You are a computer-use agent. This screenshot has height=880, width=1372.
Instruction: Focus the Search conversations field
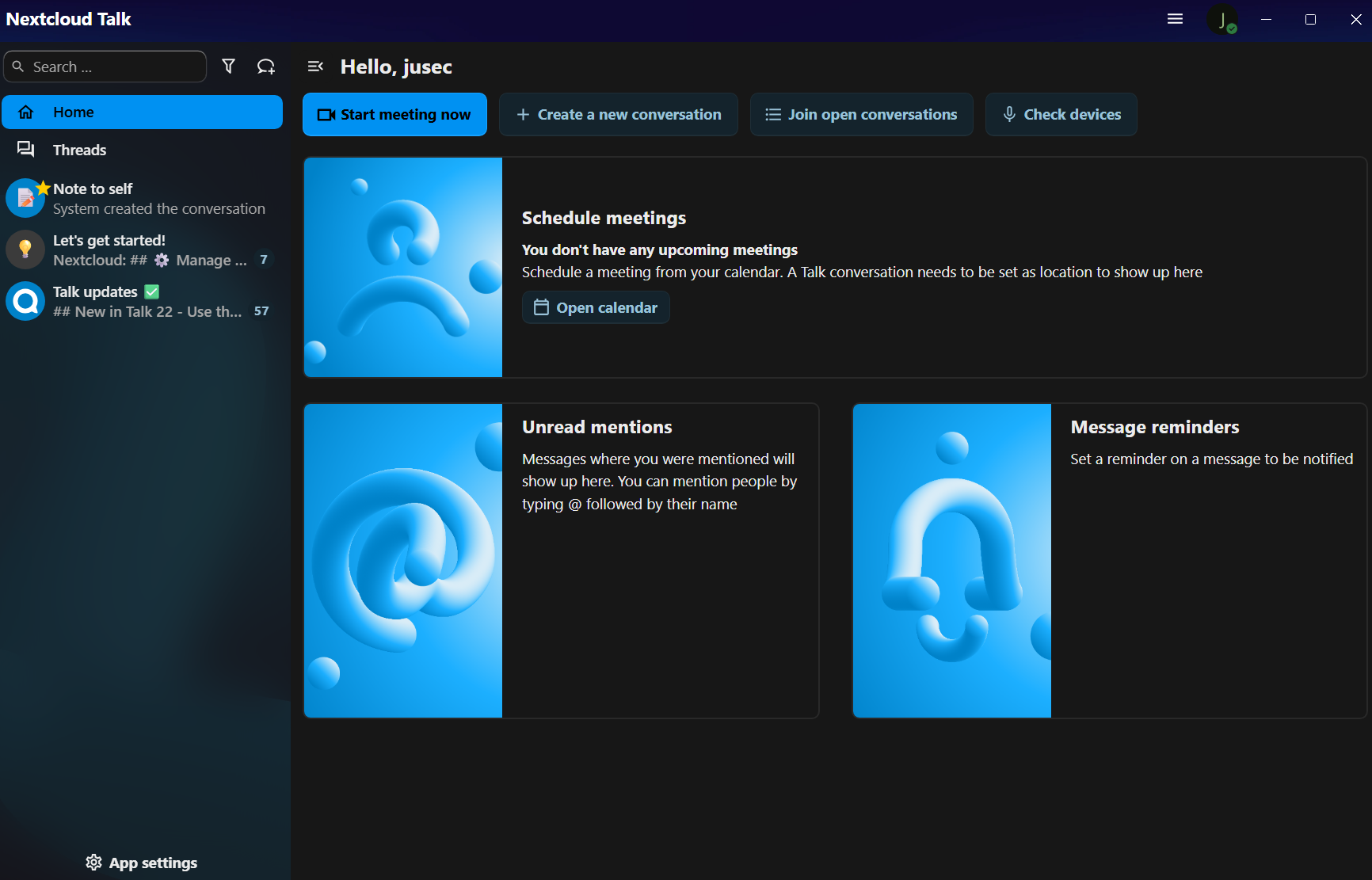111,67
